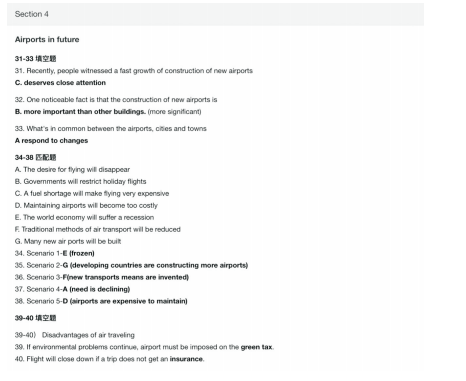Click the bold answer green tax
The width and height of the screenshot is (466, 381).
256,347
